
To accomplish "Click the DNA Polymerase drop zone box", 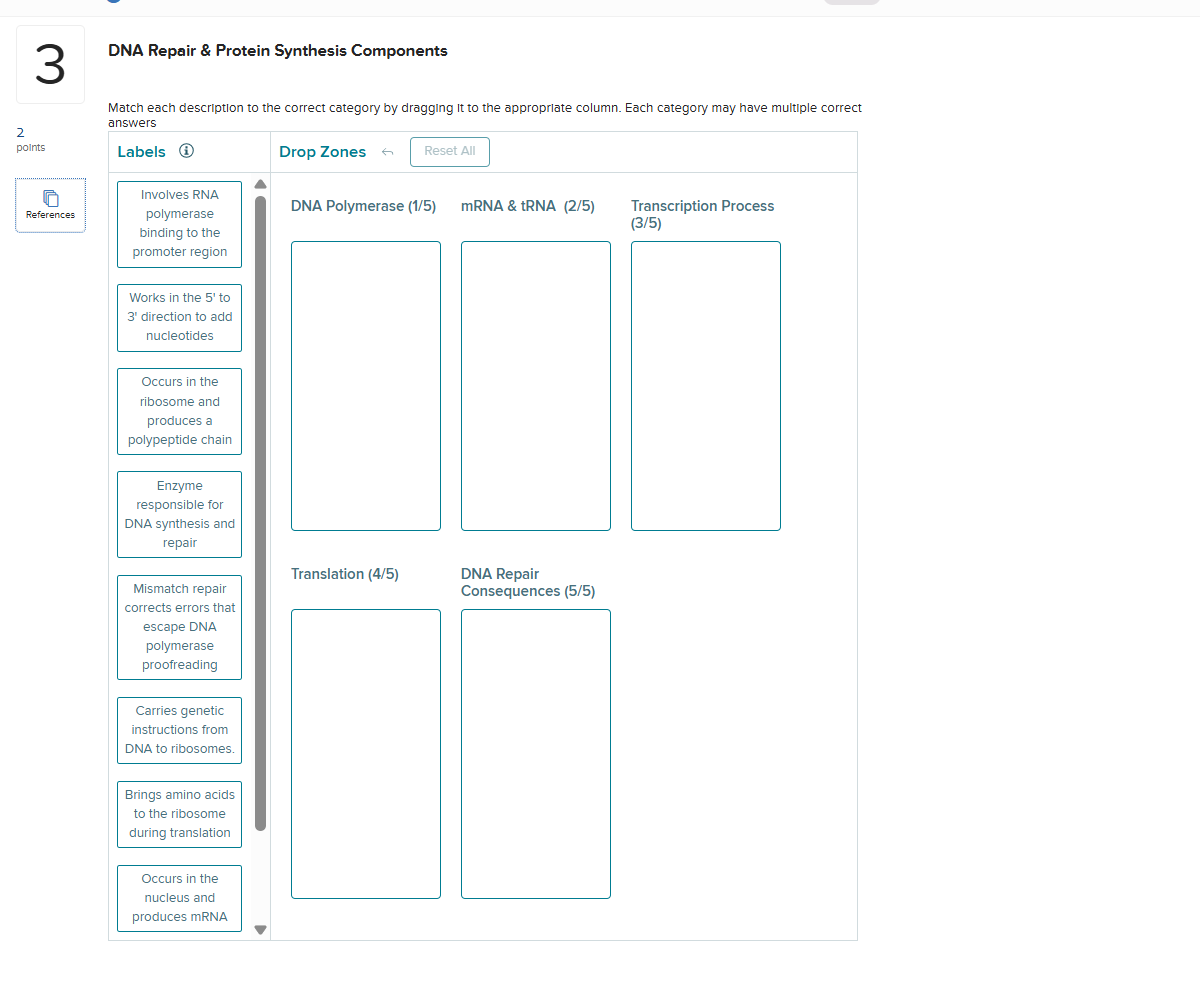I will tap(366, 386).
